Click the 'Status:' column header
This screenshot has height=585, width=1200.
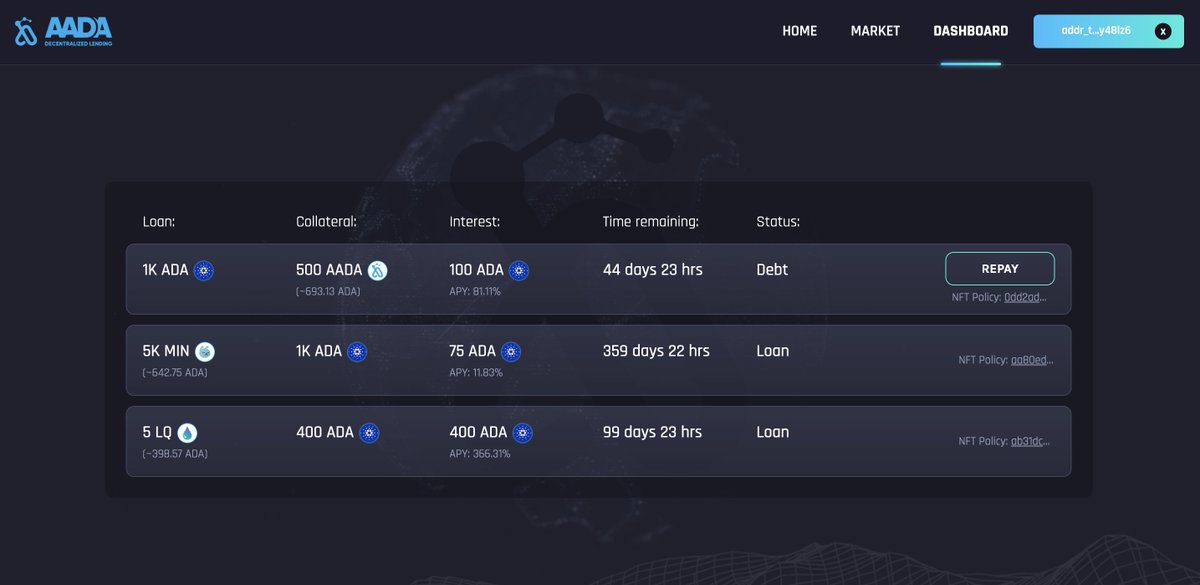(778, 221)
